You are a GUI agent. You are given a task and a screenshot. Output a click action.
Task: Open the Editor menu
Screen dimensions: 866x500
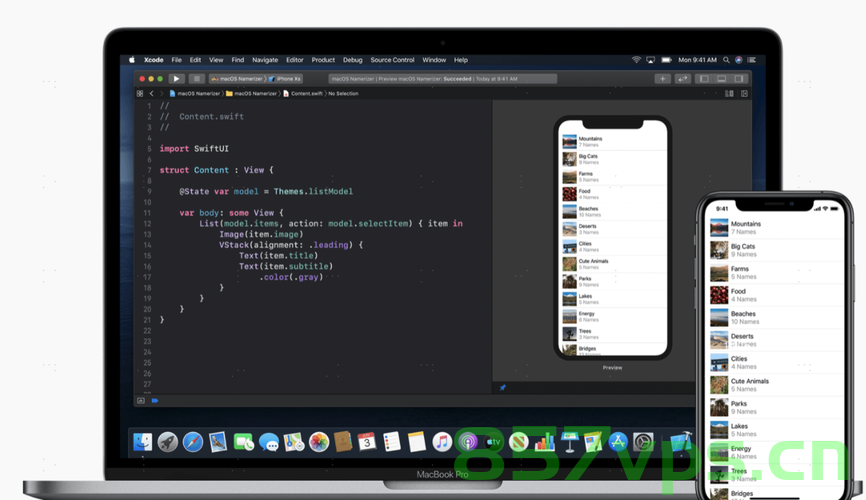294,60
